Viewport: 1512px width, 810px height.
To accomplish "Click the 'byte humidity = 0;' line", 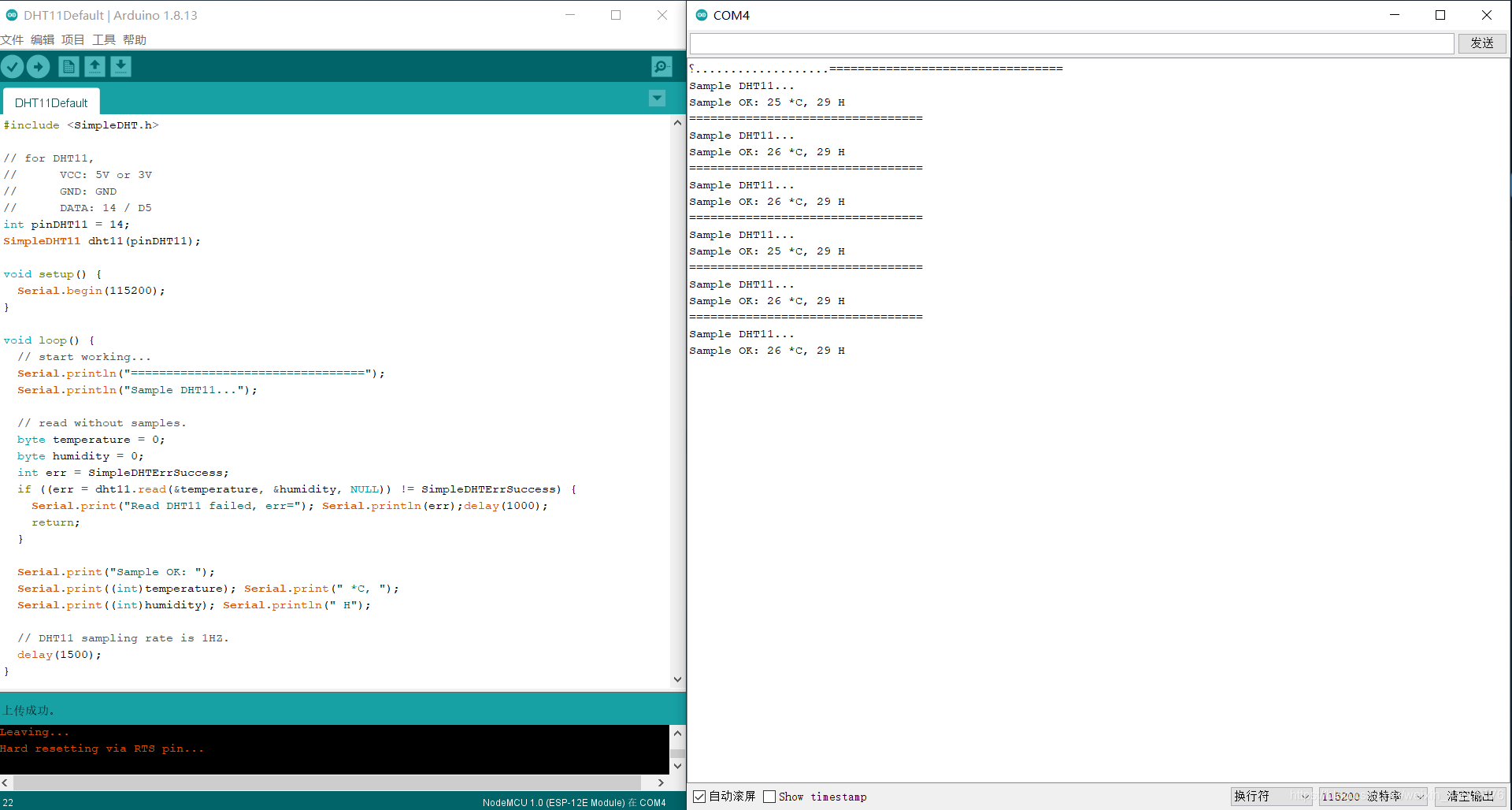I will pos(80,456).
